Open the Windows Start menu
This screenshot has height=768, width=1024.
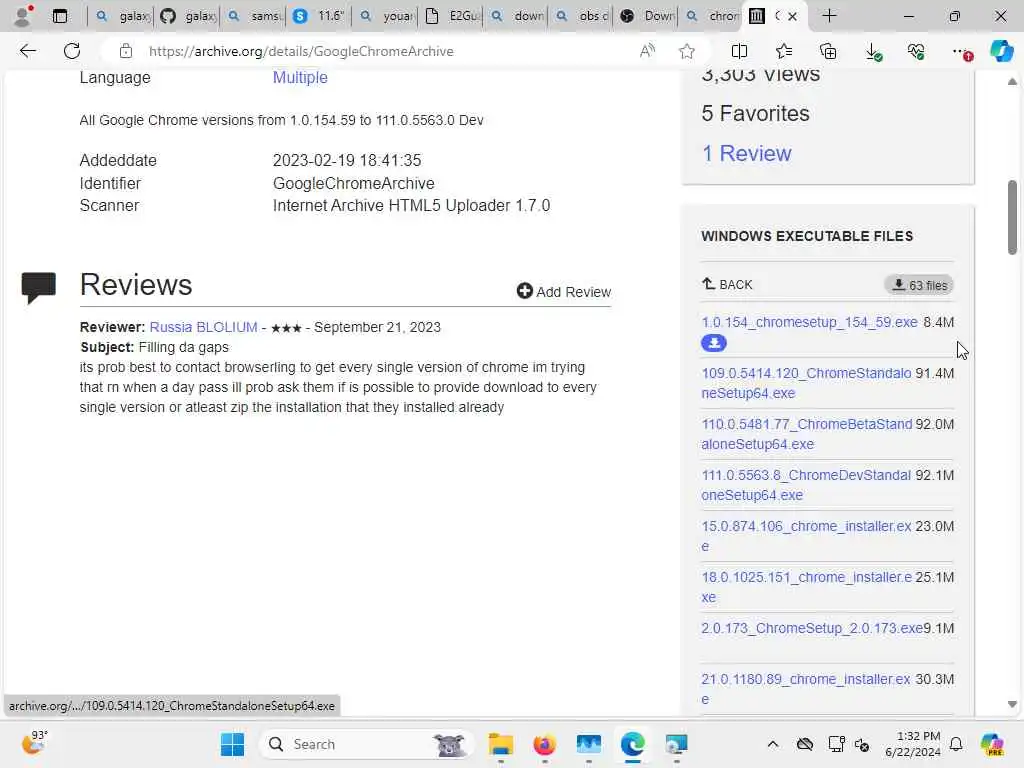232,744
